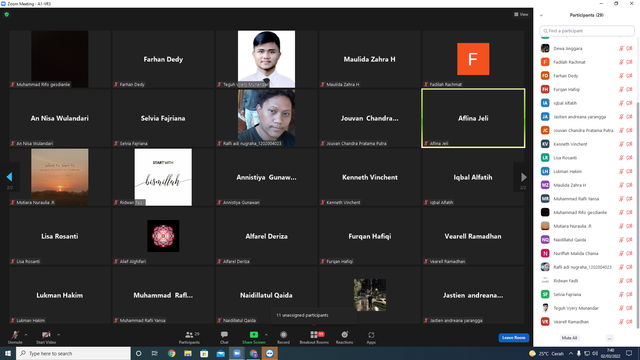Select Naidillatul Qaida in participants list

[x=586, y=240]
